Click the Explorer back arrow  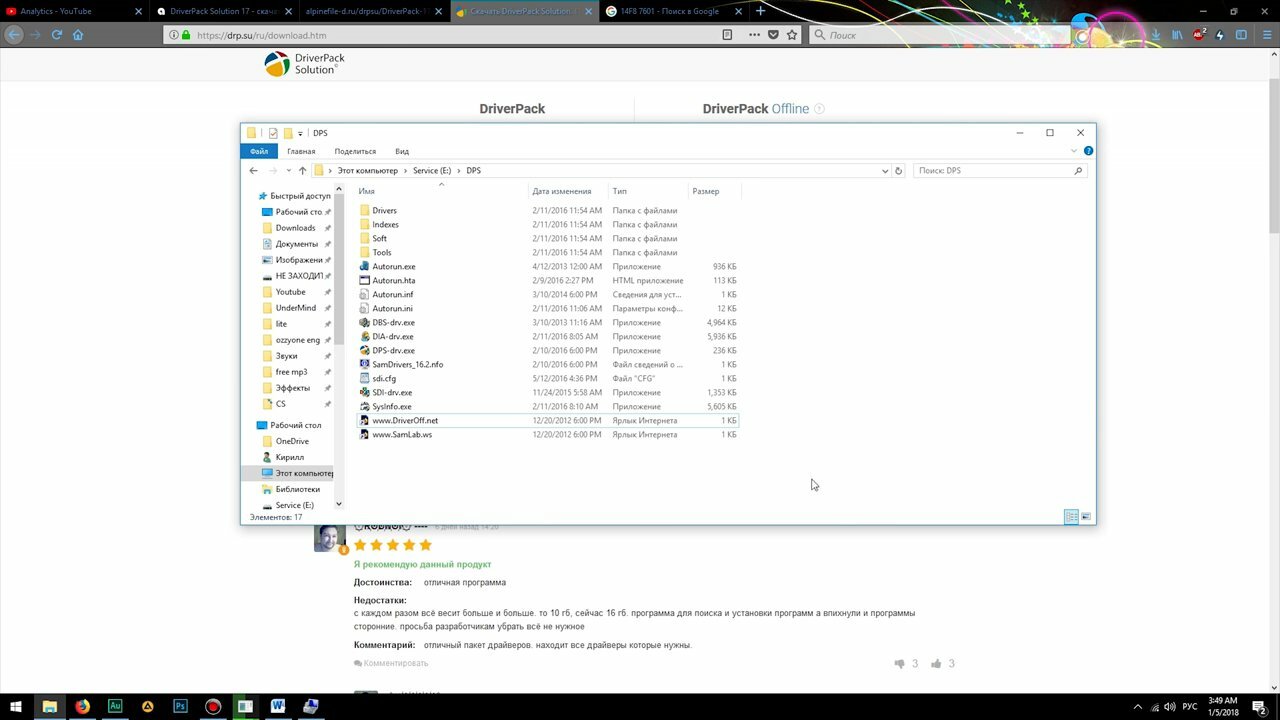[254, 171]
